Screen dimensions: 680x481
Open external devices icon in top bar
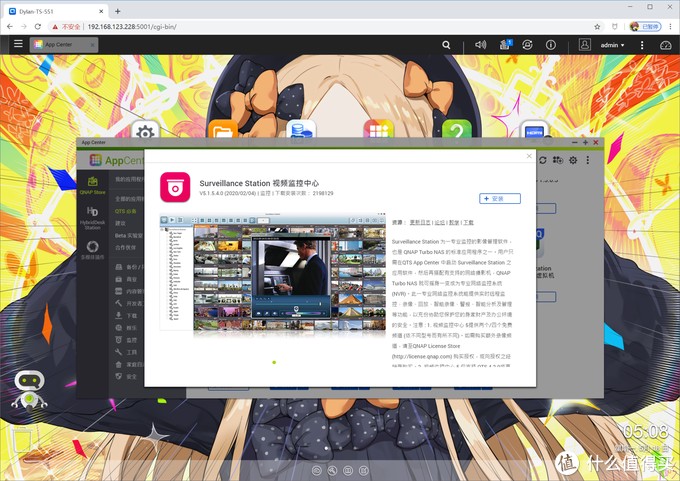(x=527, y=45)
